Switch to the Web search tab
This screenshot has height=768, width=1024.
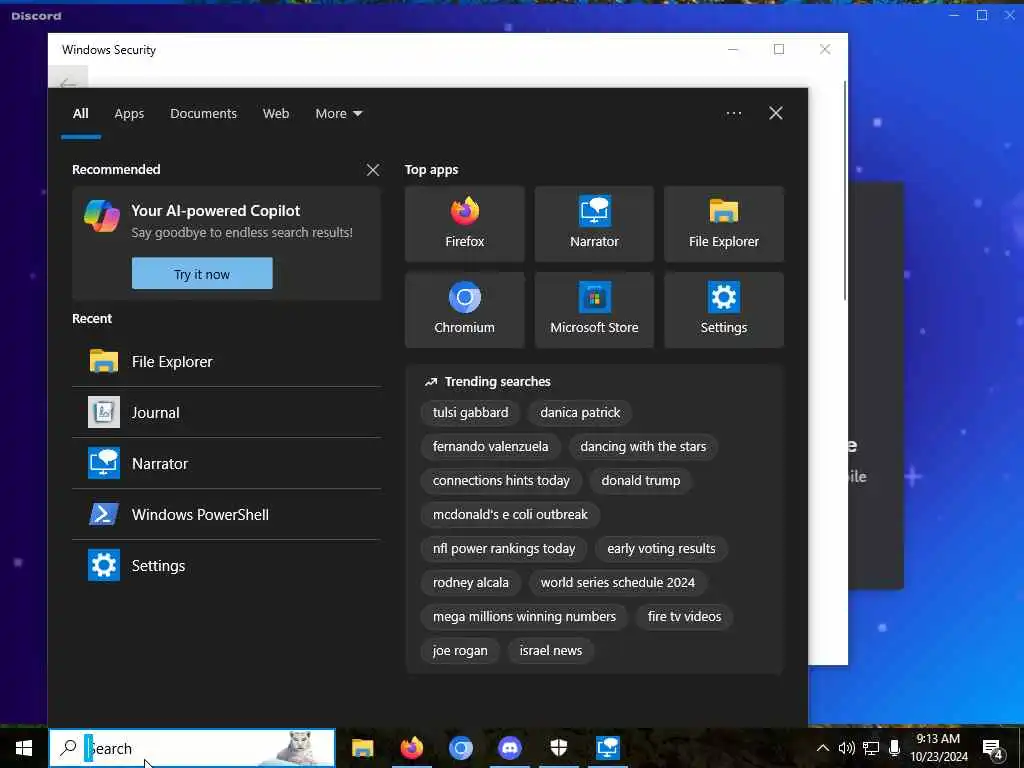coord(276,114)
